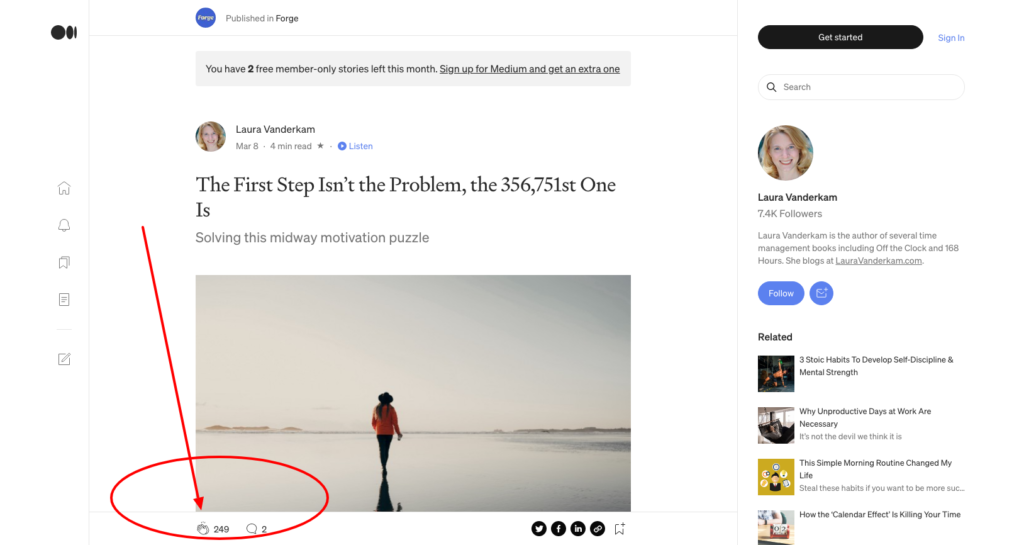Share the article on Facebook
The width and height of the screenshot is (1024, 545).
[558, 529]
